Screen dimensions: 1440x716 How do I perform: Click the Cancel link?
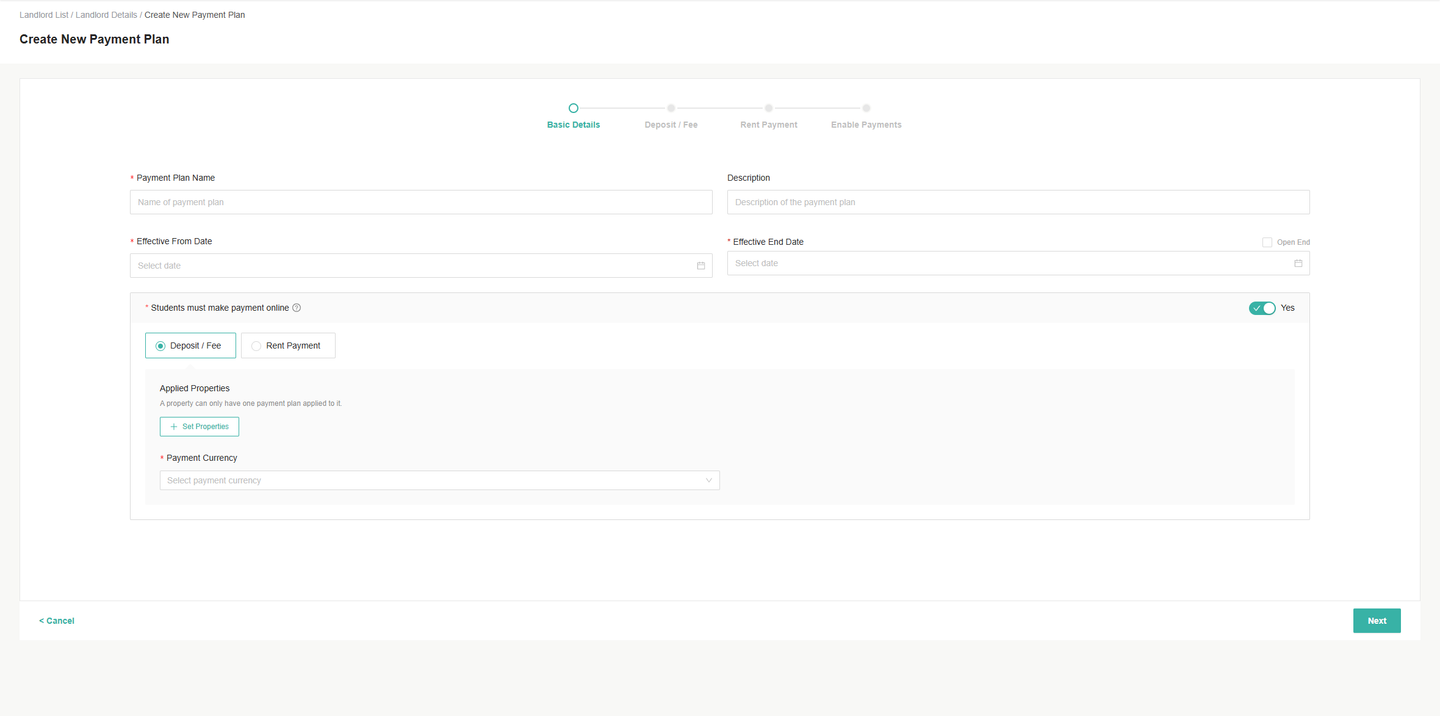[x=56, y=620]
